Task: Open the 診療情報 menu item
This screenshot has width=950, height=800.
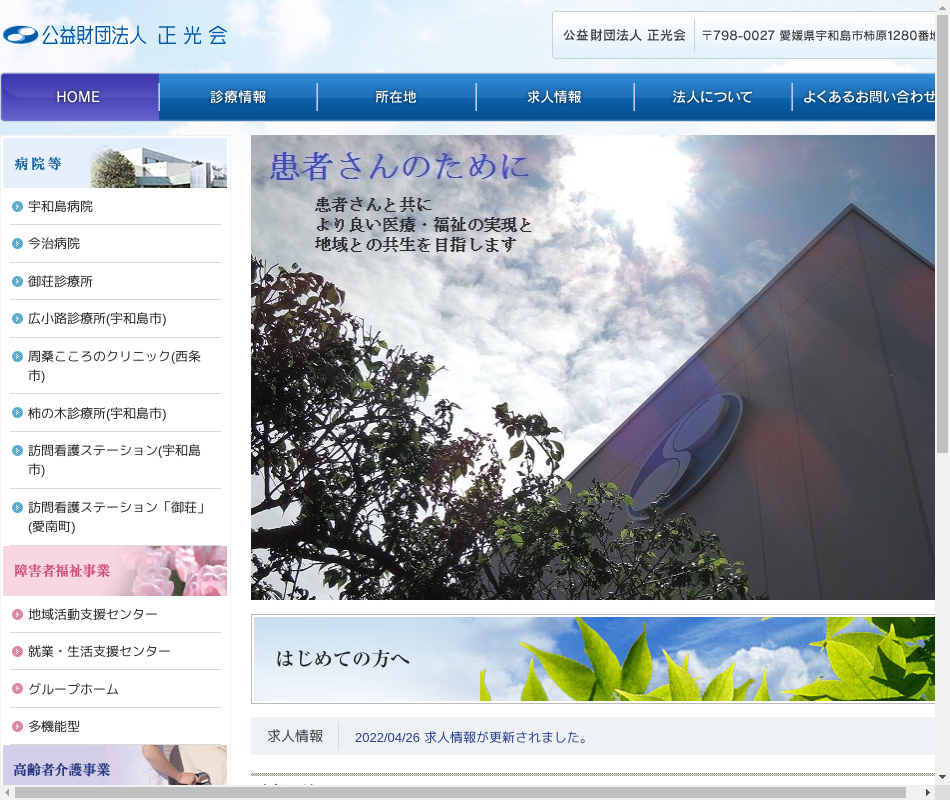Action: 238,97
